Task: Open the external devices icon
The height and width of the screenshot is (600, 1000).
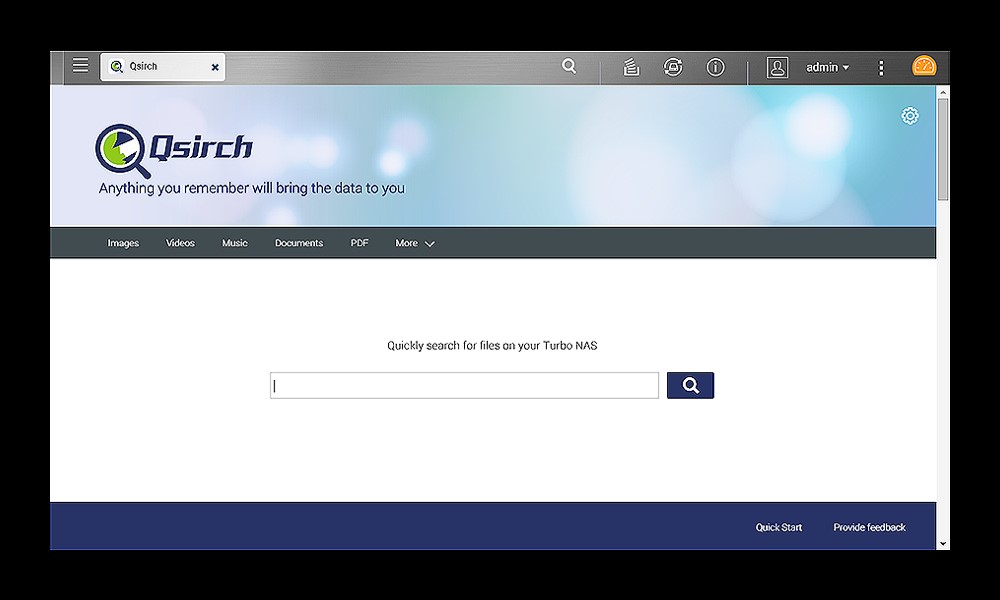Action: [x=673, y=67]
